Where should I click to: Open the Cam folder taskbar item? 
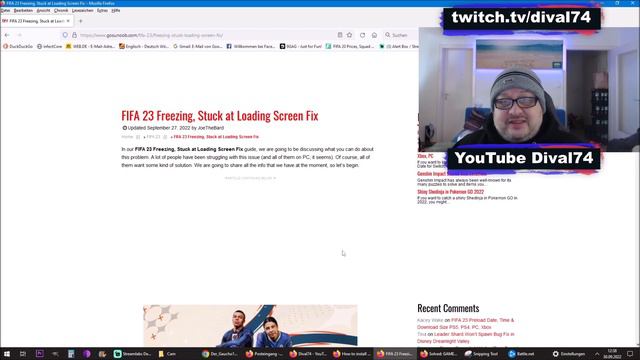[x=167, y=354]
